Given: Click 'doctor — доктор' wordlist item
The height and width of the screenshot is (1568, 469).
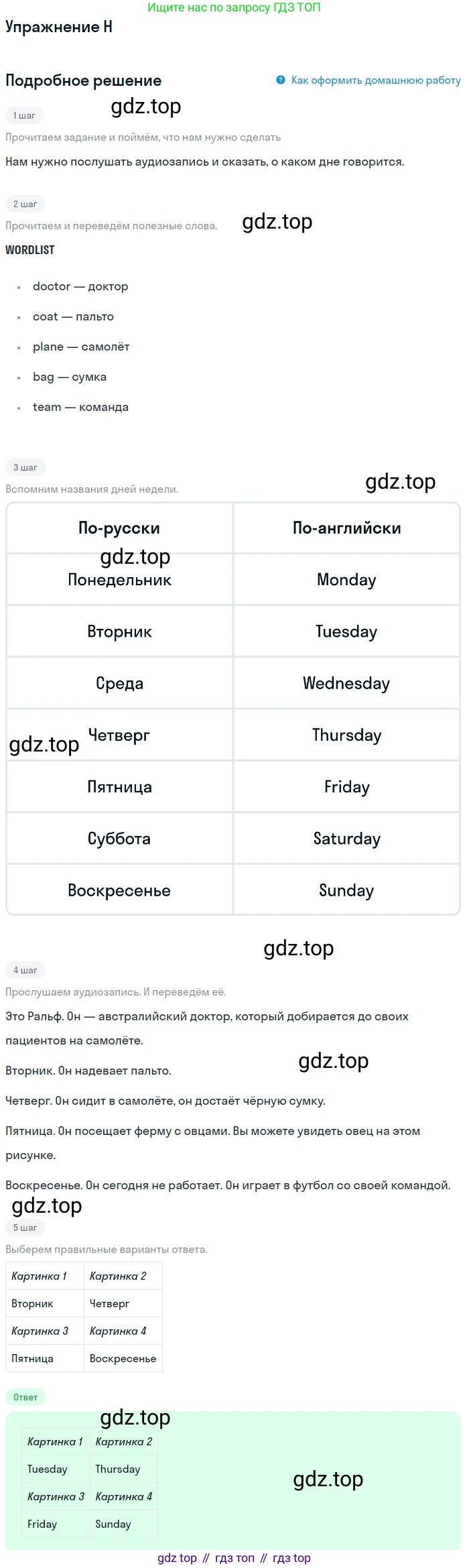Looking at the screenshot, I should tap(80, 286).
